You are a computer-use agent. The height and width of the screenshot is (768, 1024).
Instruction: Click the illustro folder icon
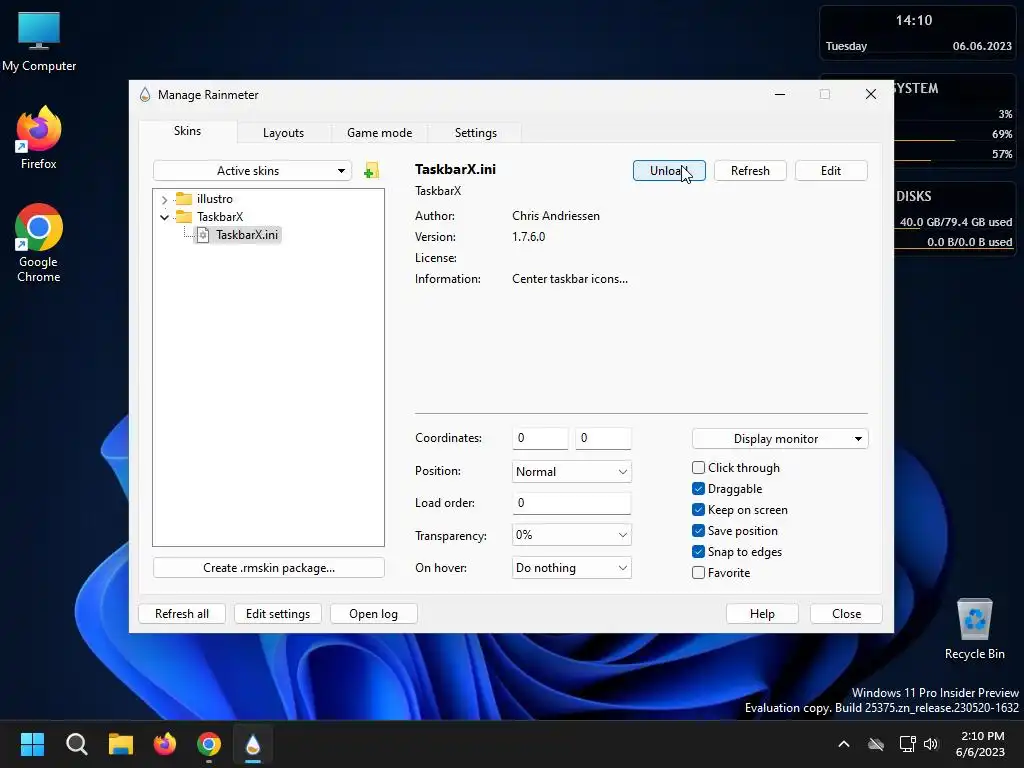coord(184,199)
